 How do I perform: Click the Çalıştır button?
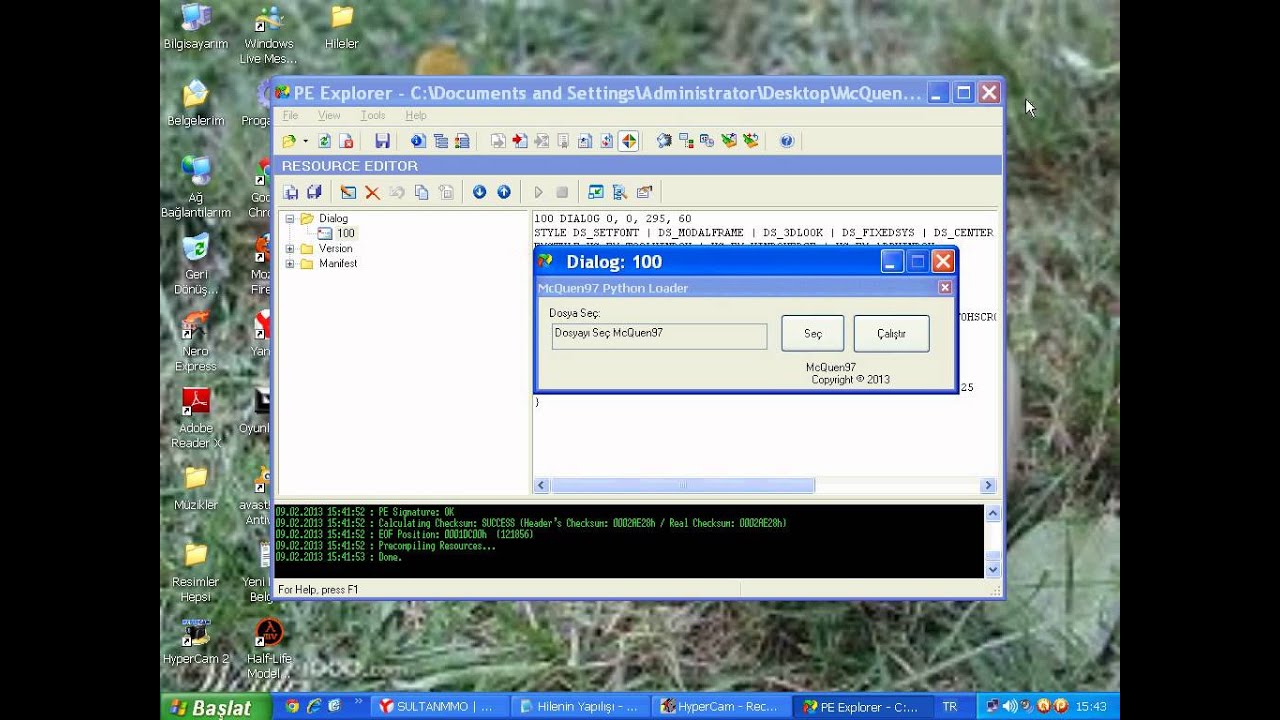coord(891,334)
